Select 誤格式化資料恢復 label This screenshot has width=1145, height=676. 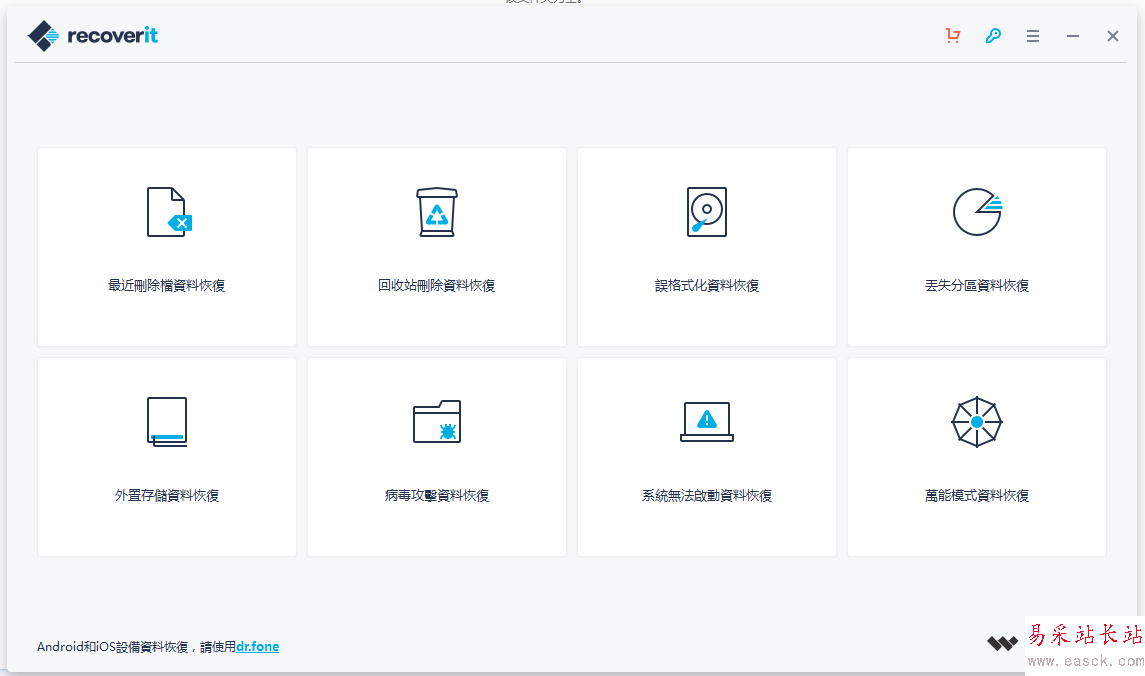tap(707, 285)
